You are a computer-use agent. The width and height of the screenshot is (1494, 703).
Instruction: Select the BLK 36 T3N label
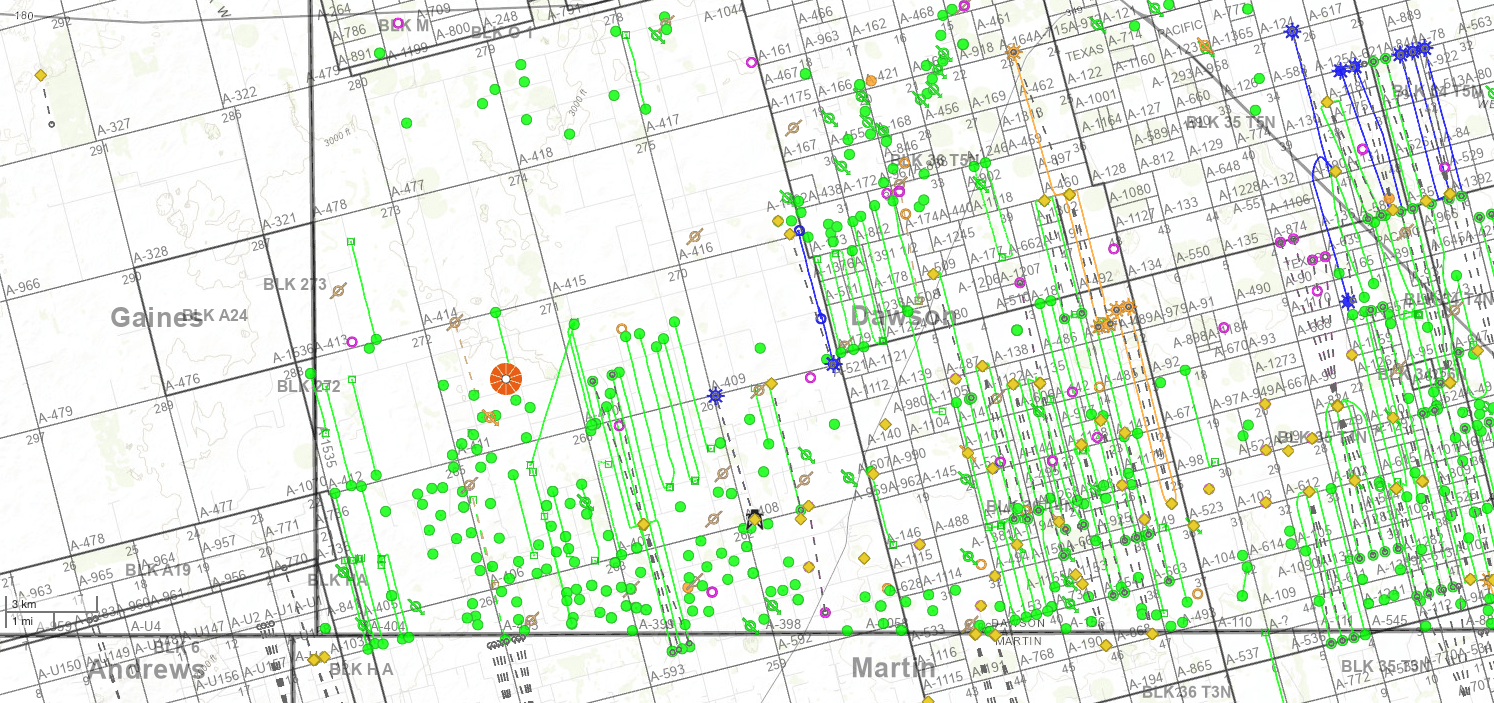tap(1187, 692)
